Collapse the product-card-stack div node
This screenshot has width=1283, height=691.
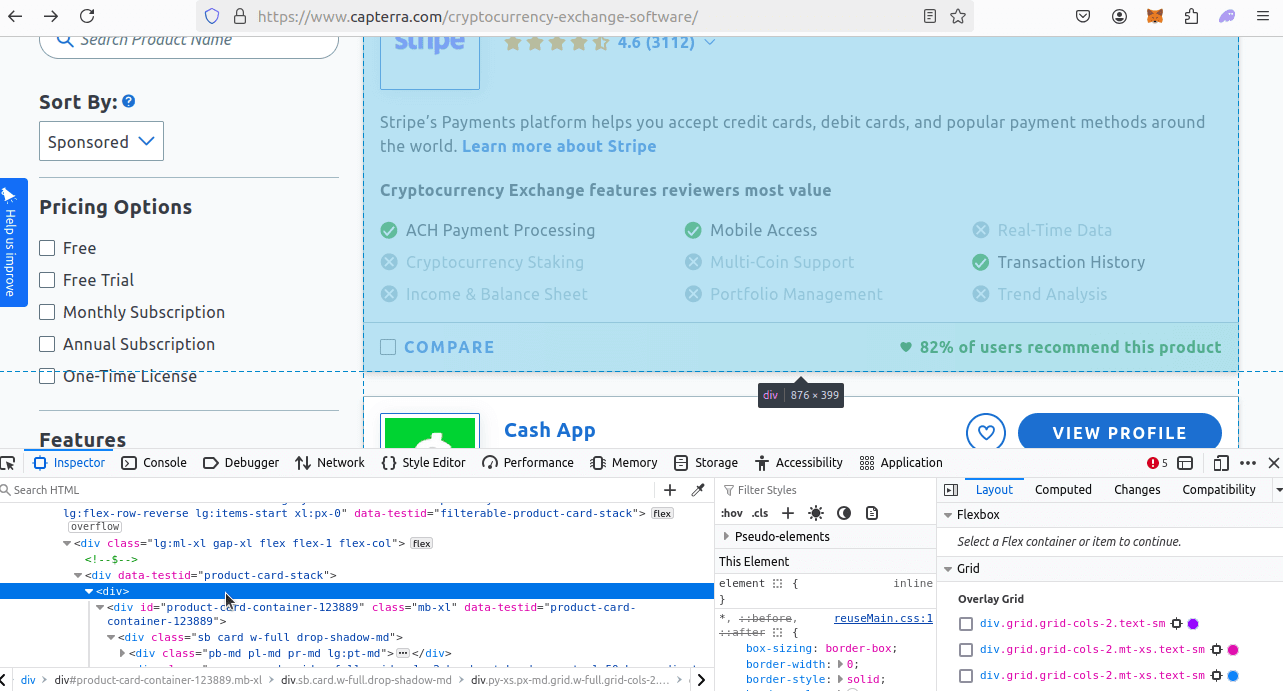[x=78, y=575]
